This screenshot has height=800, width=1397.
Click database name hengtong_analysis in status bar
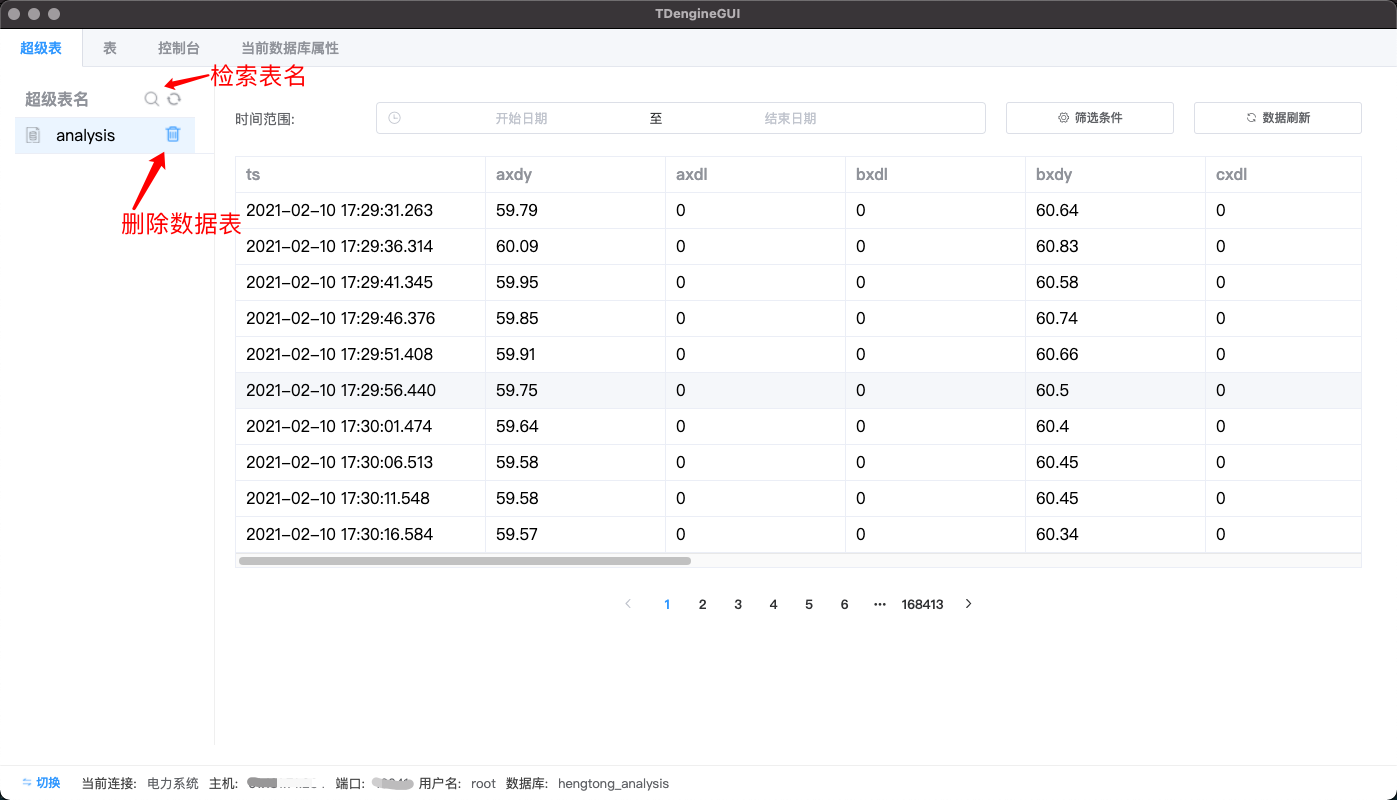(x=613, y=783)
